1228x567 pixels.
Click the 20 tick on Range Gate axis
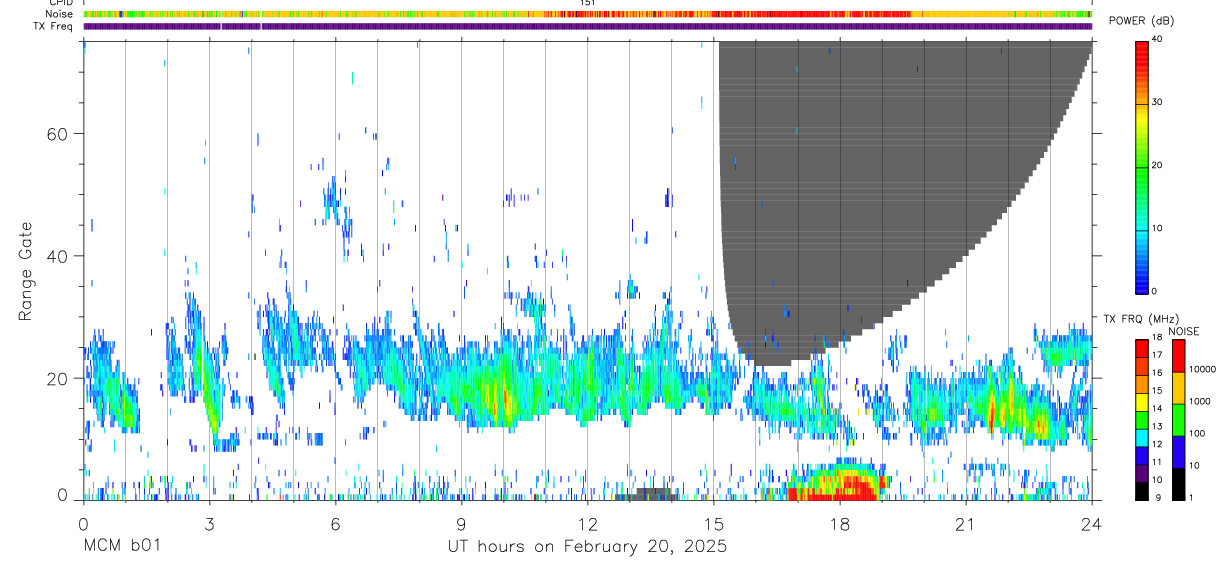click(x=59, y=378)
